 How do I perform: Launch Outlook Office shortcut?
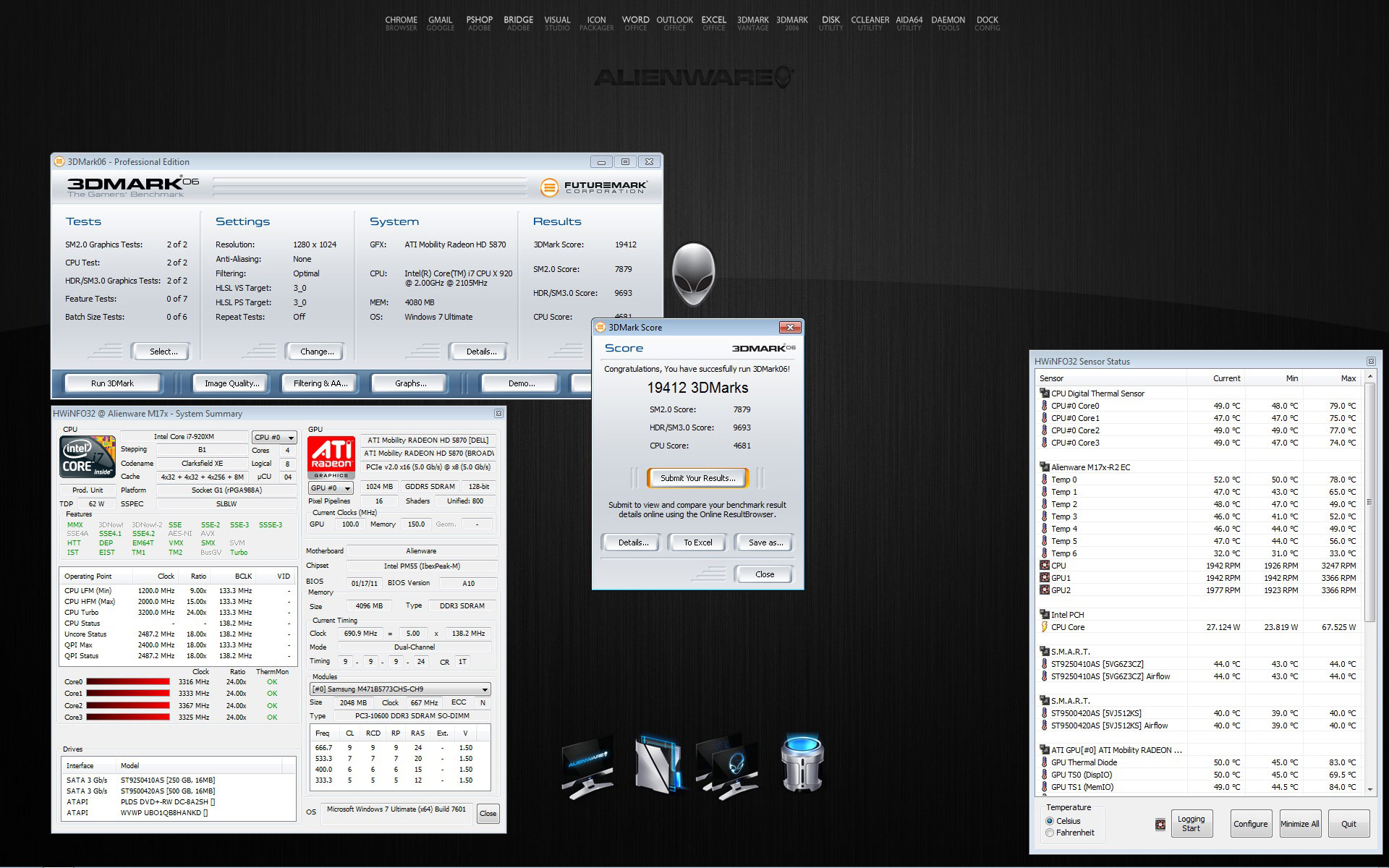674,24
